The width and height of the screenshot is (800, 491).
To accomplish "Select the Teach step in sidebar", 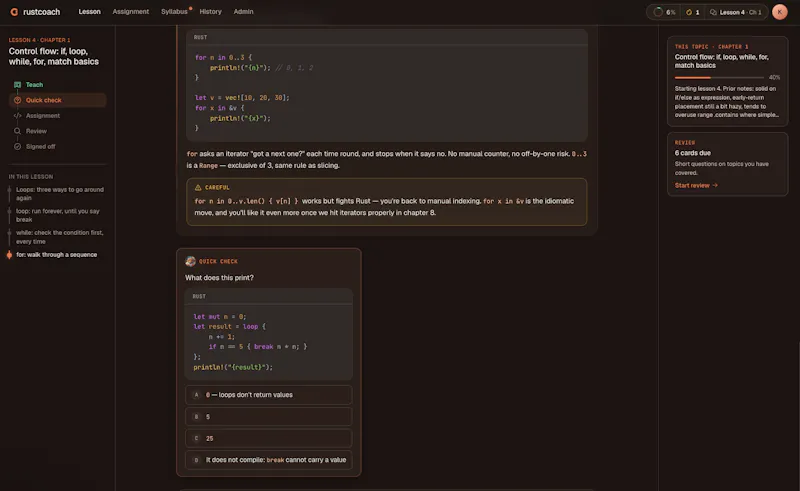I will (57, 85).
